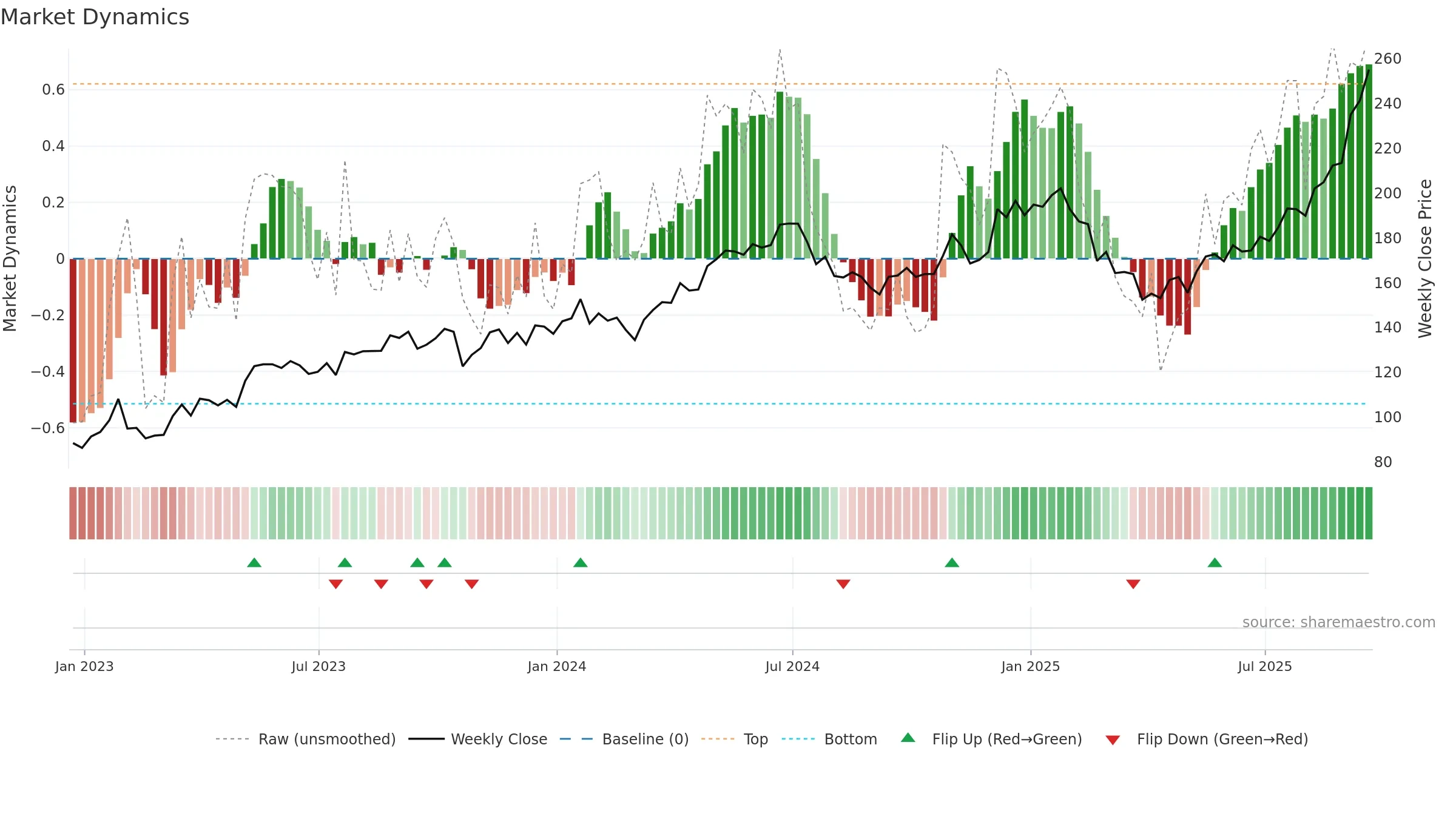The image size is (1456, 819).
Task: Click the 220 price axis label
Action: (x=1388, y=149)
